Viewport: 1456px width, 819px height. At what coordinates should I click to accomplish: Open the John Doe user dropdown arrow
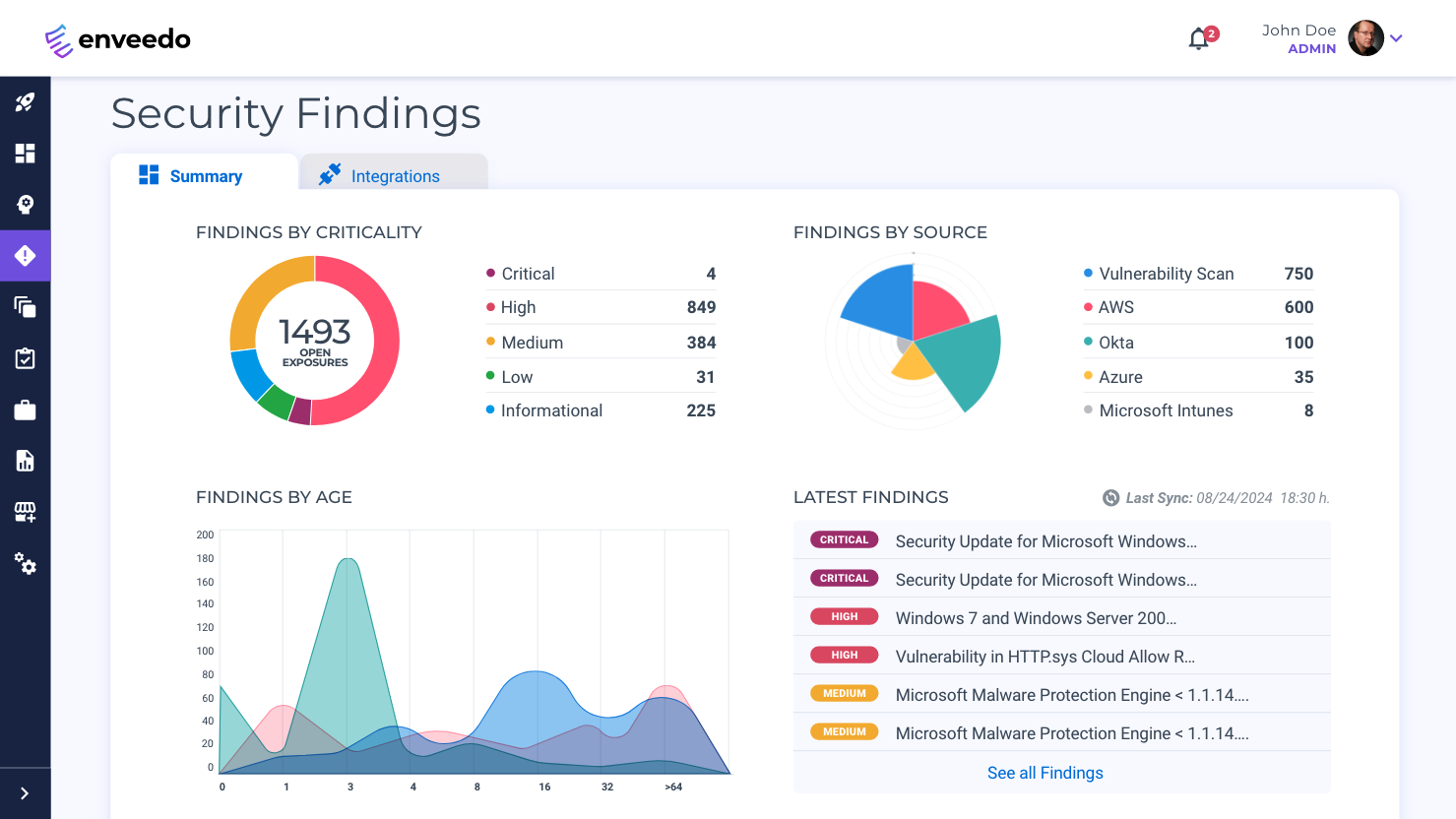click(1396, 38)
